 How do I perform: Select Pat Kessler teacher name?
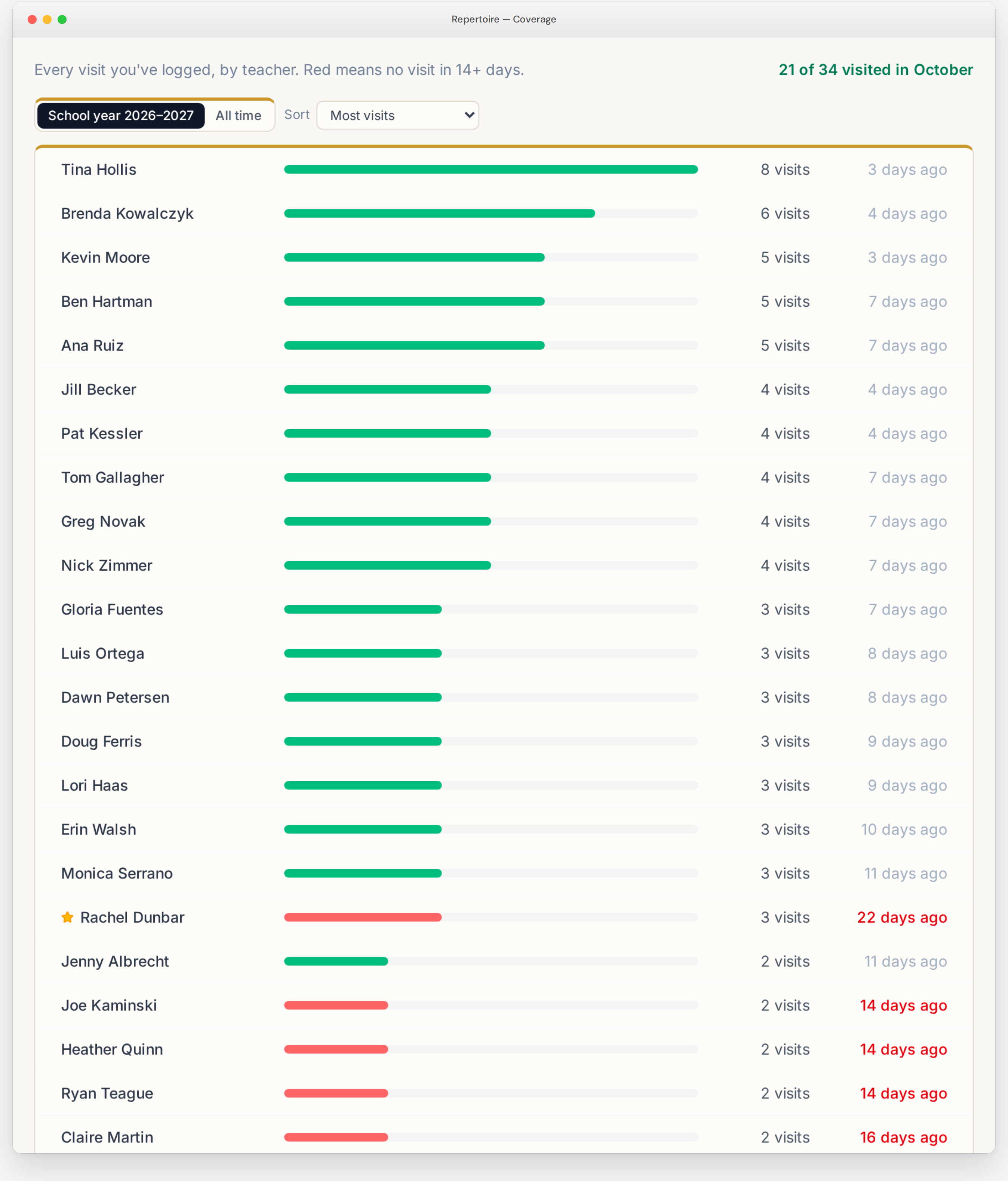(x=102, y=433)
